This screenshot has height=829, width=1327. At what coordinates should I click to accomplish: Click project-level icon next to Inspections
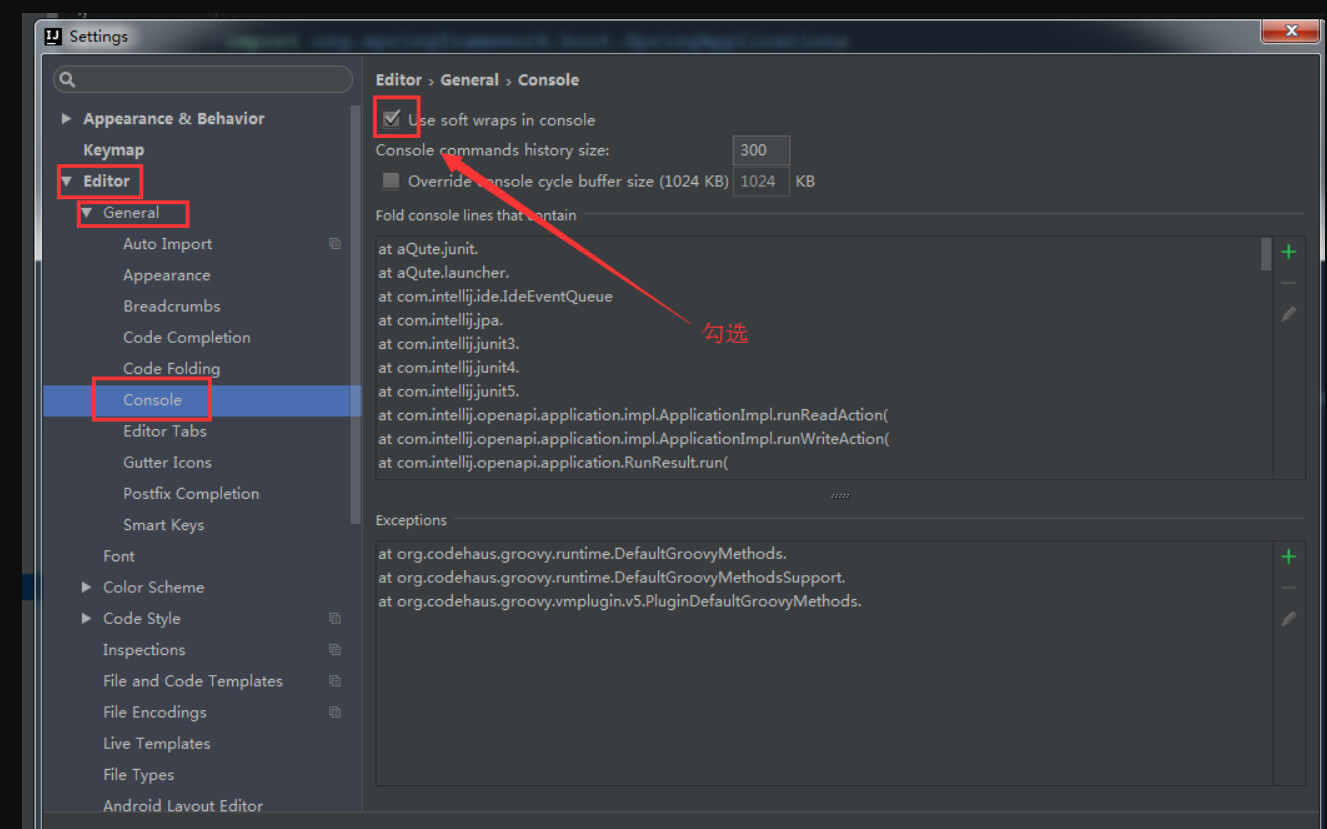click(335, 650)
